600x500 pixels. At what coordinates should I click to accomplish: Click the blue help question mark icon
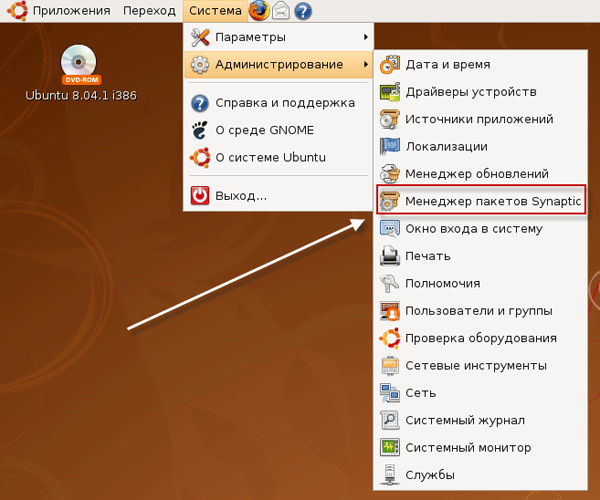303,11
